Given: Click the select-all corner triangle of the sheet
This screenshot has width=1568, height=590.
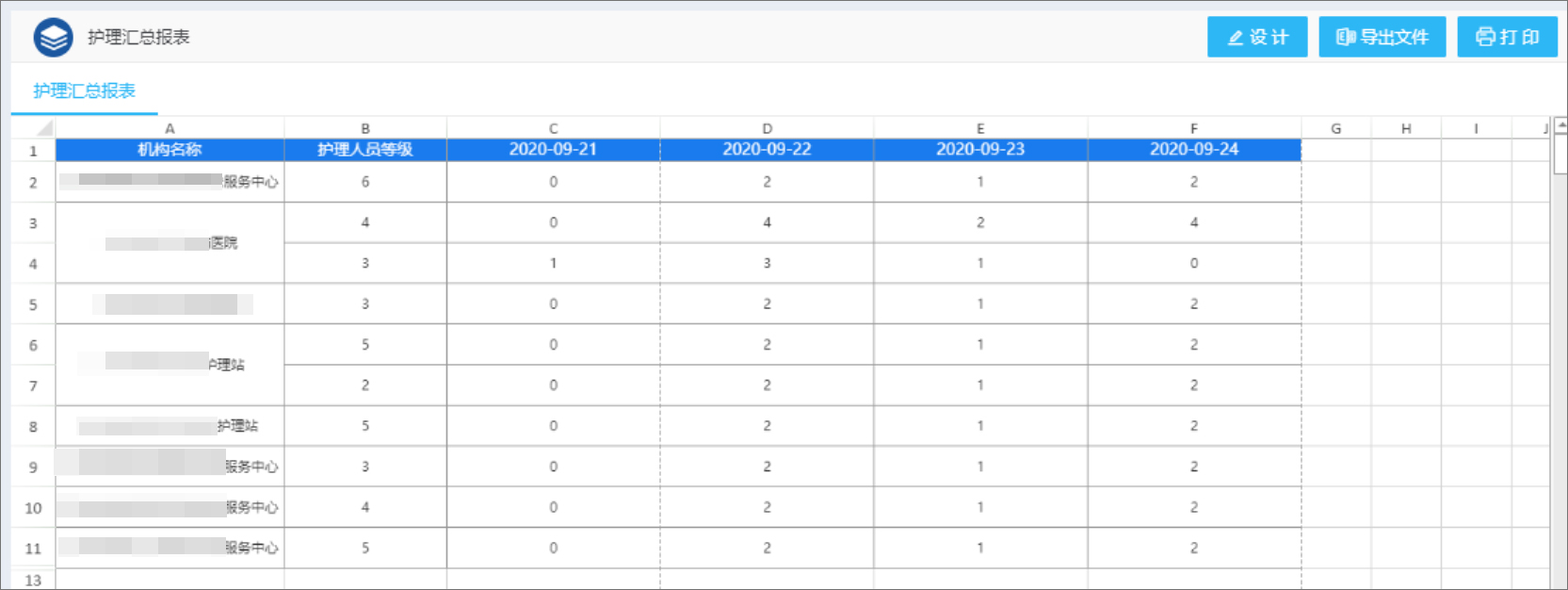Looking at the screenshot, I should [x=43, y=128].
